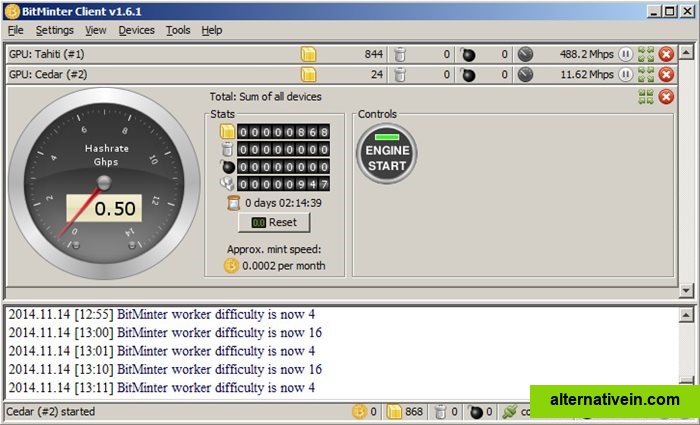Image resolution: width=700 pixels, height=425 pixels.
Task: Select the 13:00 difficulty log entry
Action: 165,333
